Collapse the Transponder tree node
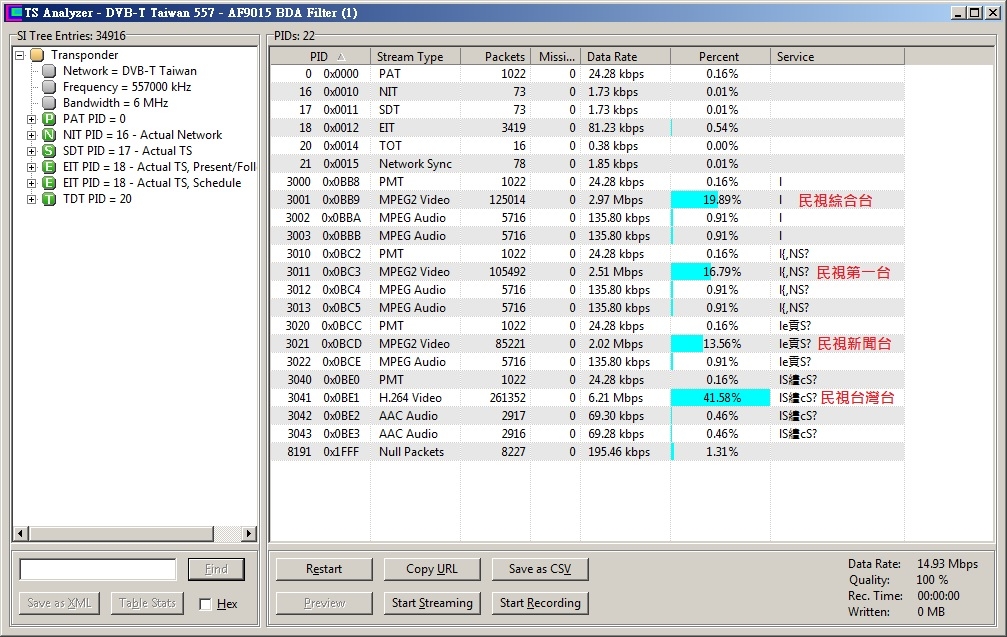This screenshot has width=1007, height=637. [x=20, y=55]
